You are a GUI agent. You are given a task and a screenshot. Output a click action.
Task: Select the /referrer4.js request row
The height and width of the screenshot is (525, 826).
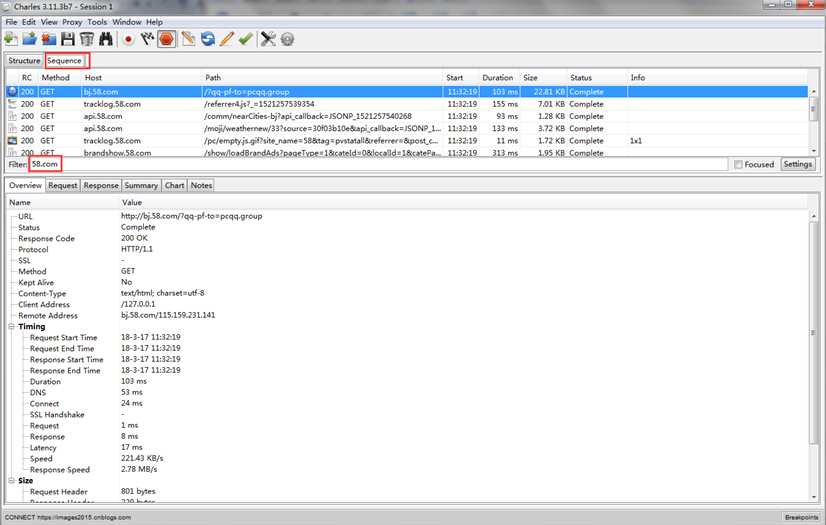[x=407, y=104]
